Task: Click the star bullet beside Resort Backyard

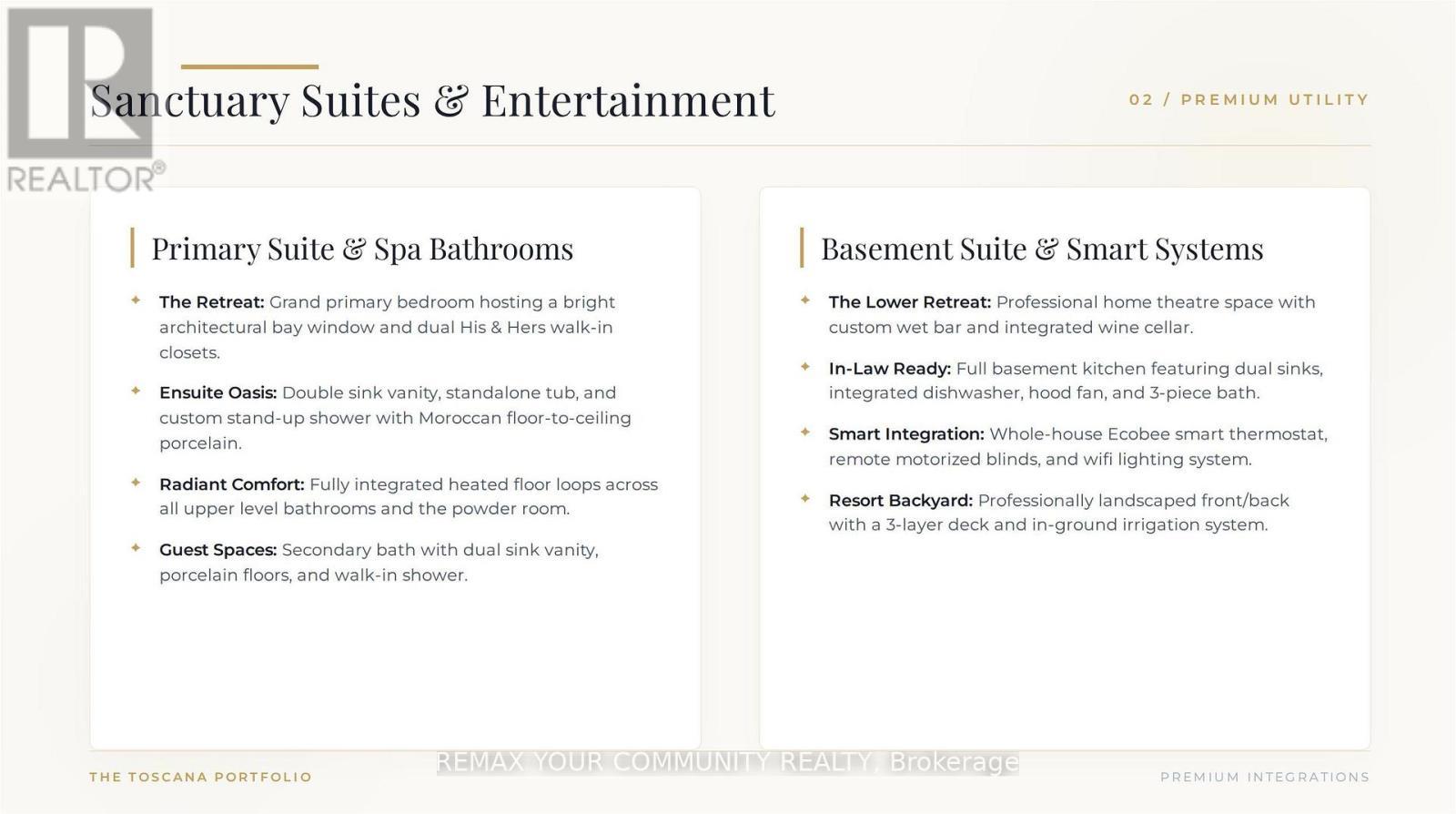Action: (x=805, y=498)
